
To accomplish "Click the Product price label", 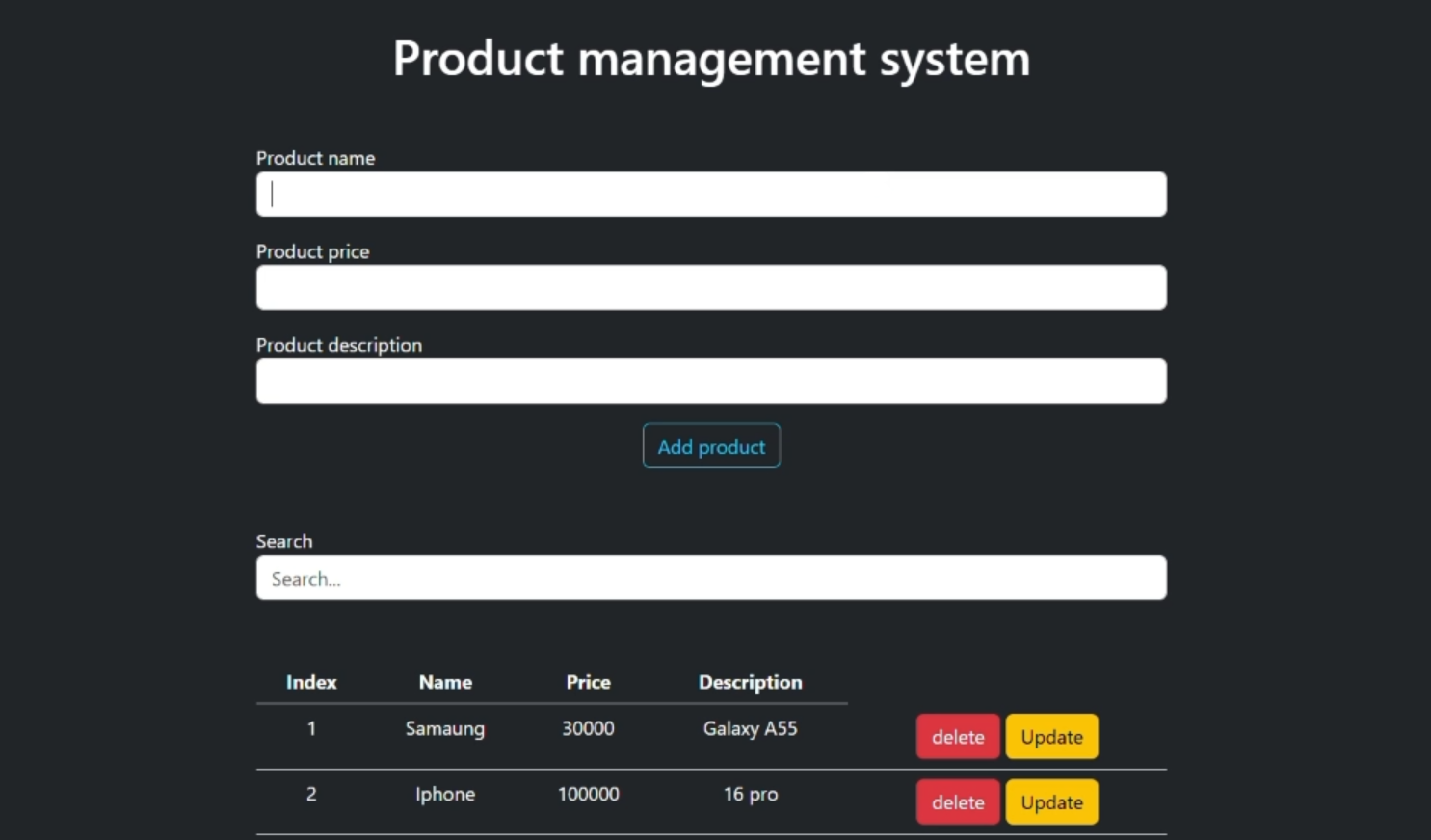I will (x=312, y=251).
